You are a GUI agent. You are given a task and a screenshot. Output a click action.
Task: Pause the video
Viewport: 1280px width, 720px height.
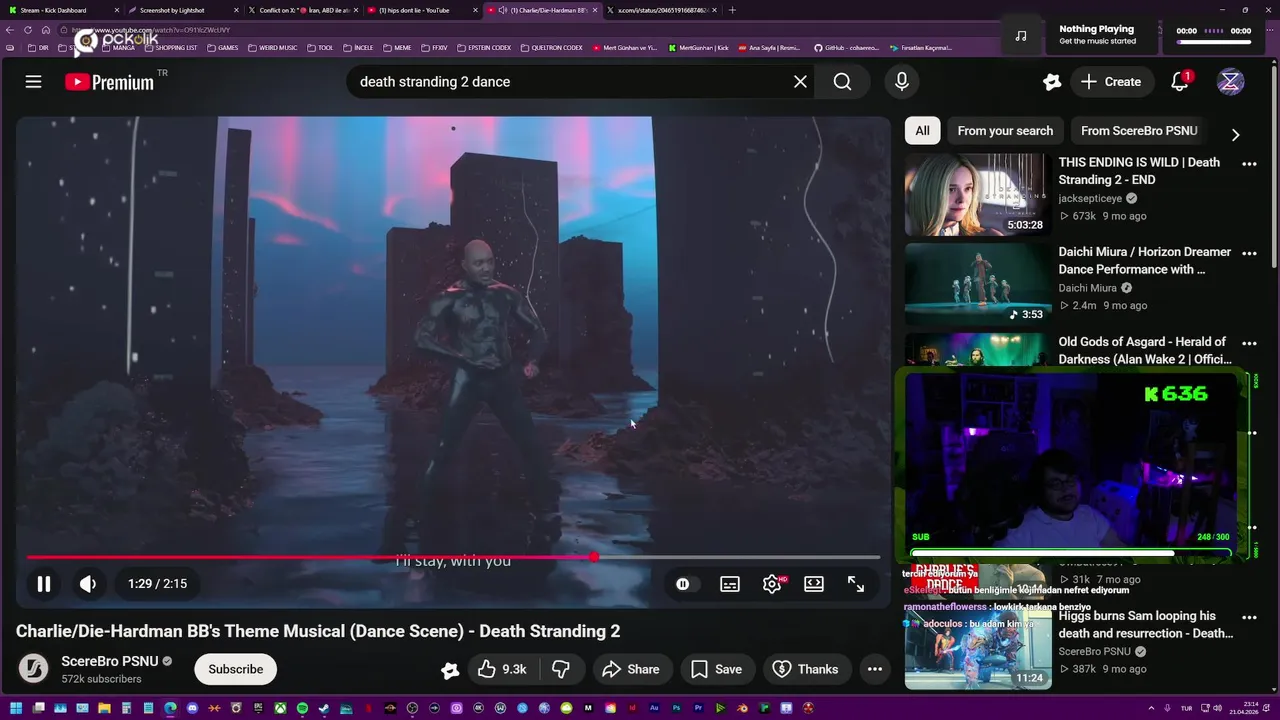44,584
